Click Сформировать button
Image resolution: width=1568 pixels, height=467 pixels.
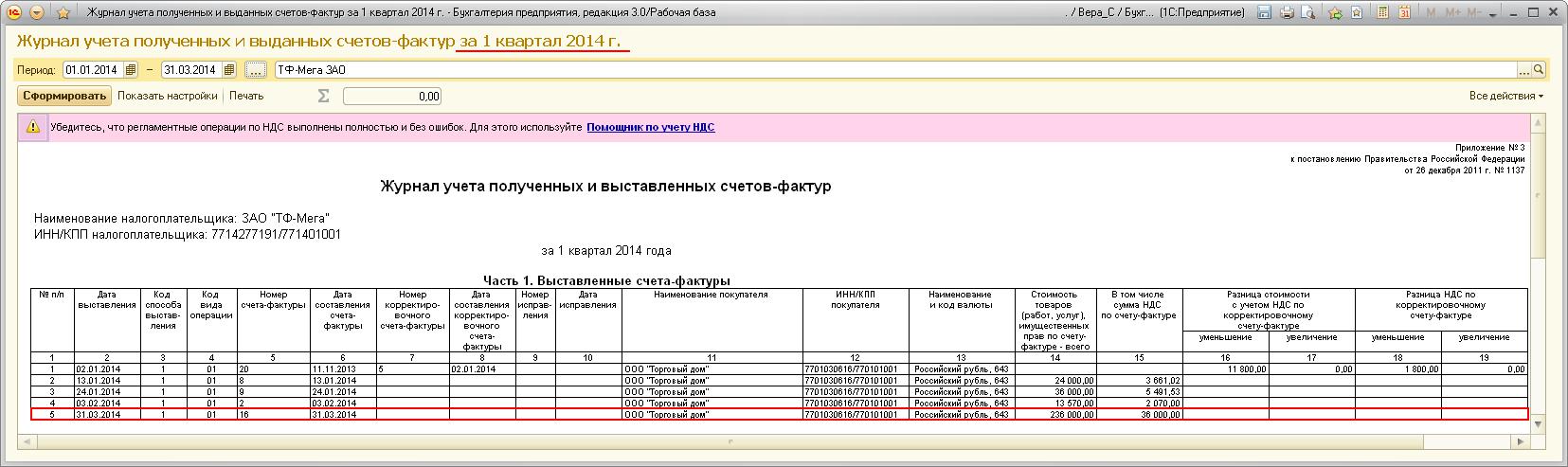(65, 96)
